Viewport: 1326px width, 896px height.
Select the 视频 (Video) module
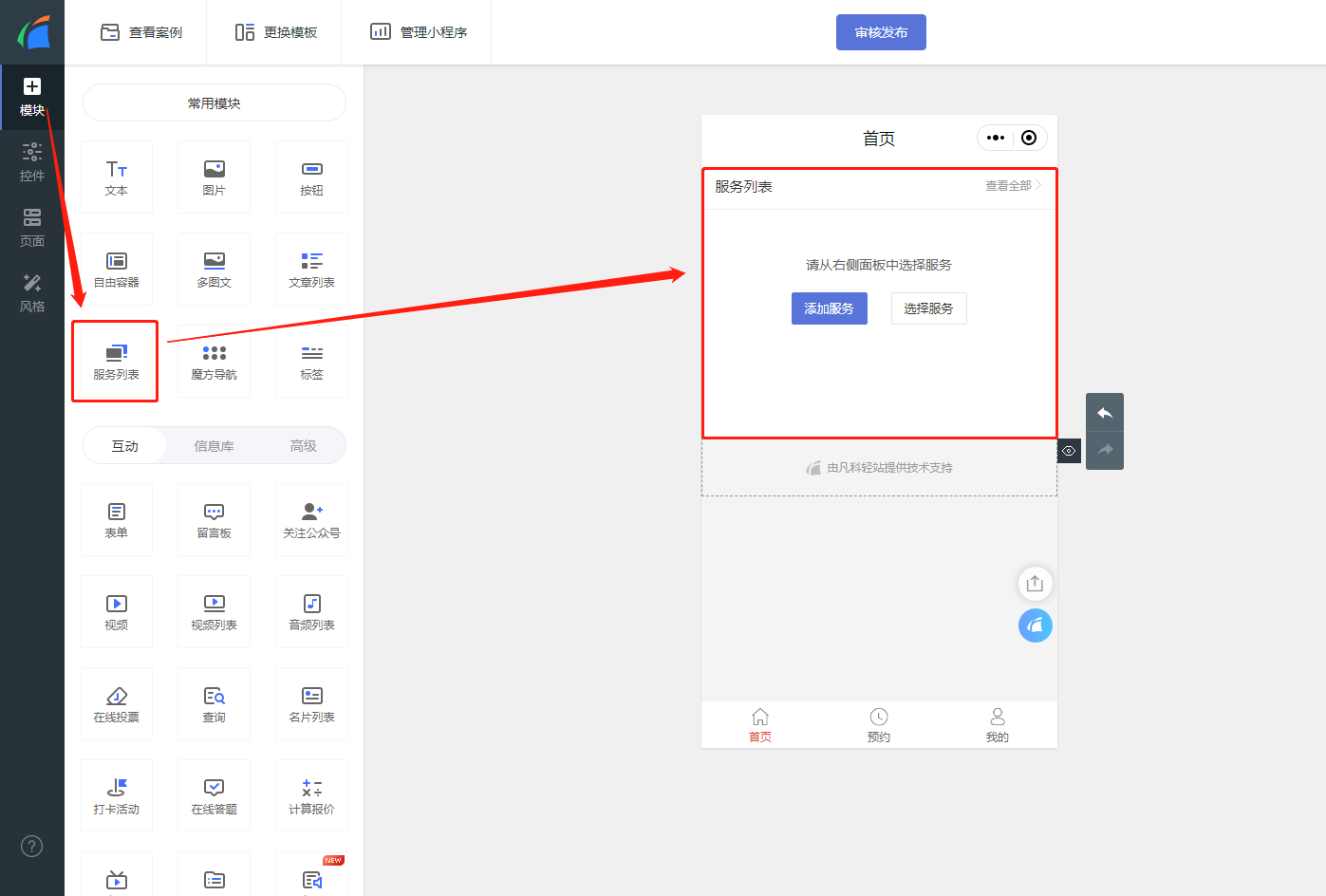[x=116, y=611]
